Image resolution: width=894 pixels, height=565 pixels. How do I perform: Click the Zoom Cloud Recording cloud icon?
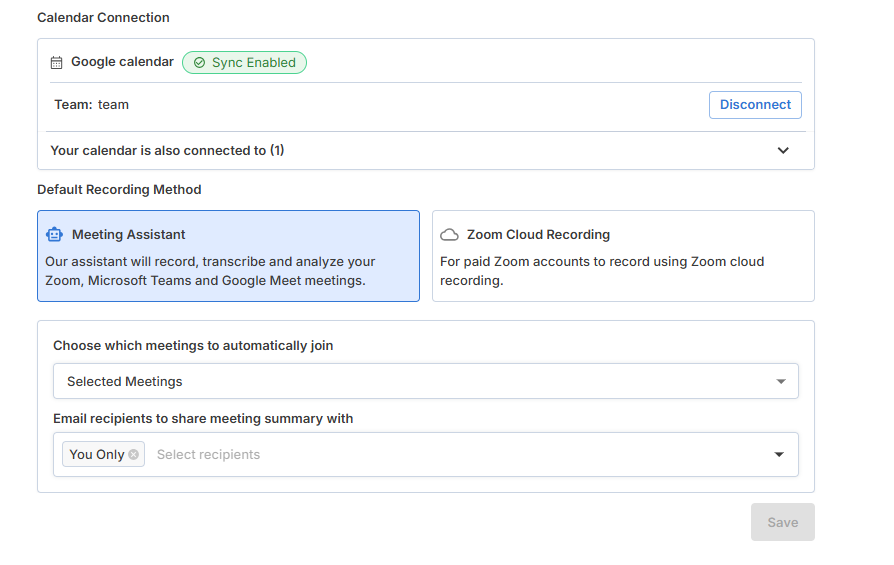[450, 235]
